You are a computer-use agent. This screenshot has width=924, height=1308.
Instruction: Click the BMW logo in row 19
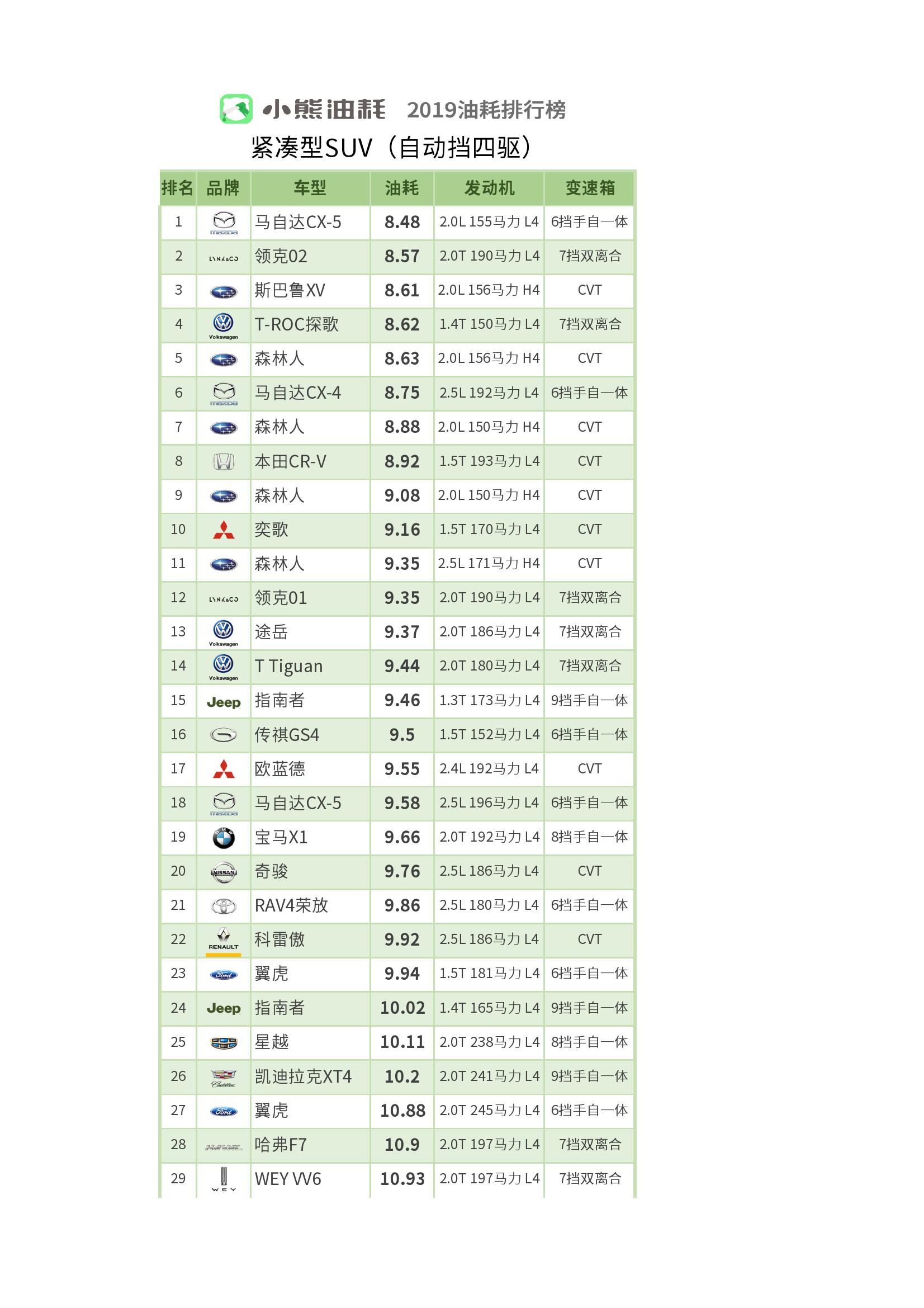pos(223,838)
